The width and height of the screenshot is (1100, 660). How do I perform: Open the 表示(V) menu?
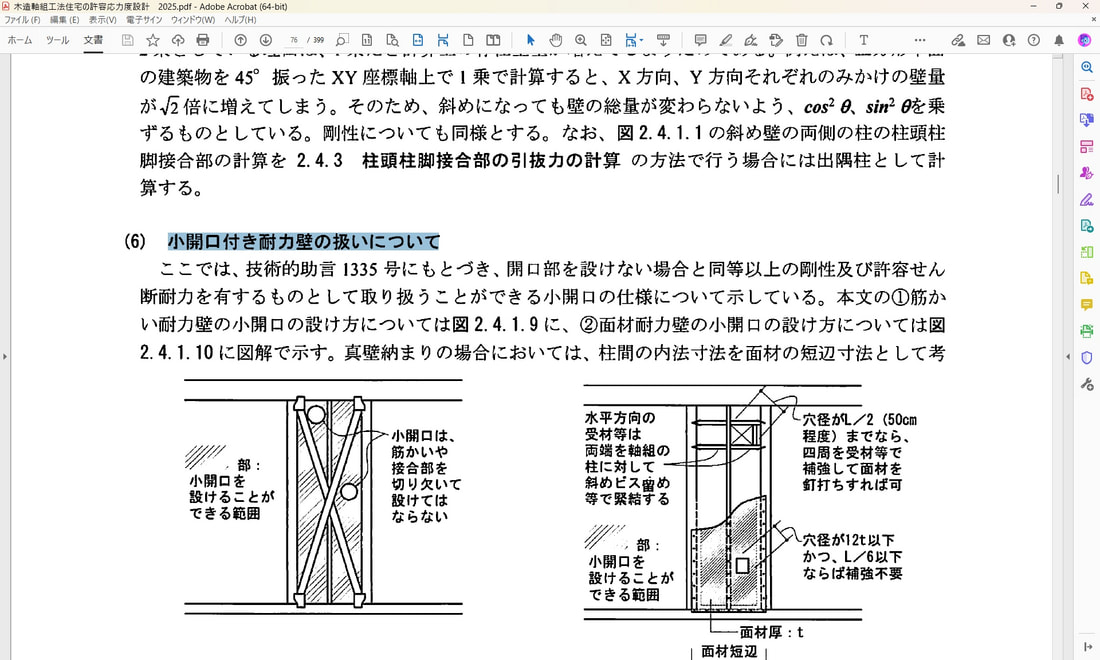[x=102, y=20]
